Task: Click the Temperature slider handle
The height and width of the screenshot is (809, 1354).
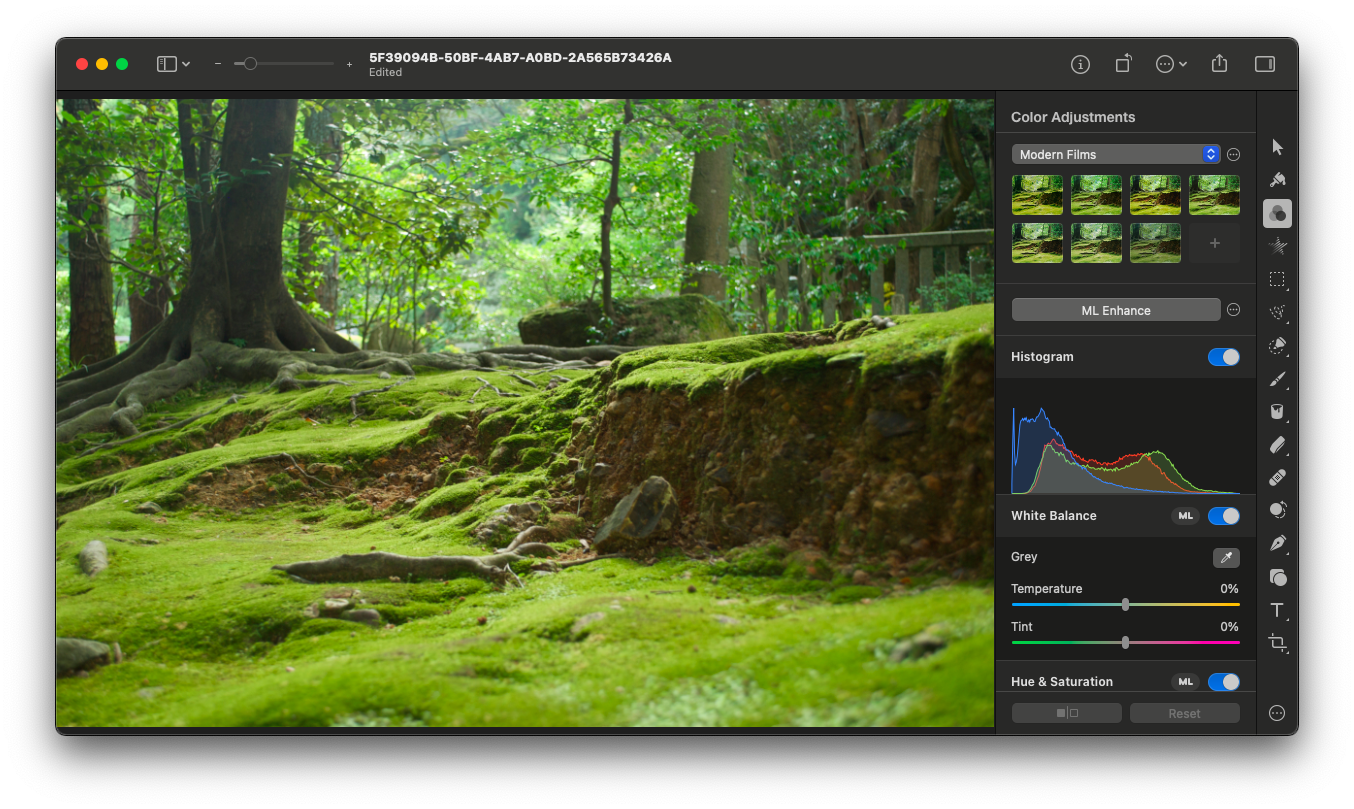Action: click(x=1126, y=604)
